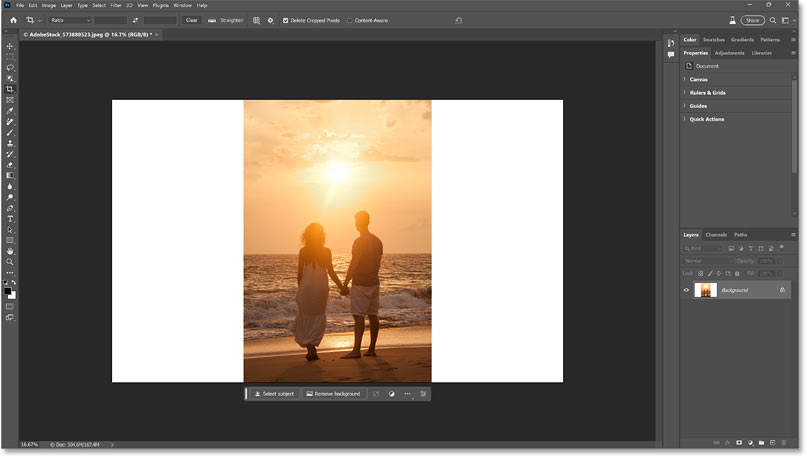Image resolution: width=807 pixels, height=458 pixels.
Task: Toggle pixel layer filter in Layers panel
Action: pos(731,249)
